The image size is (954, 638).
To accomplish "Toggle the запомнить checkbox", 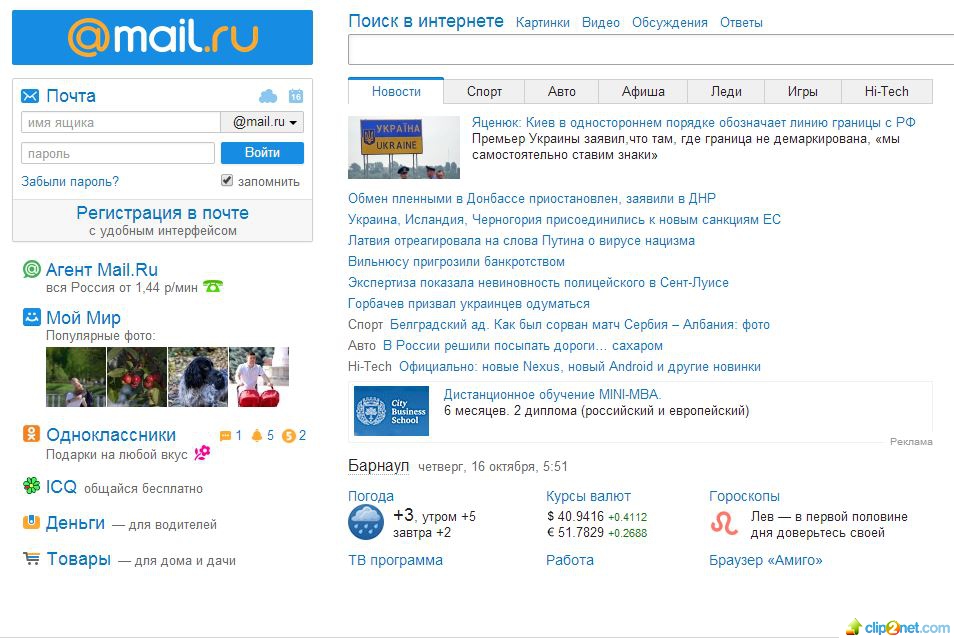I will [227, 180].
